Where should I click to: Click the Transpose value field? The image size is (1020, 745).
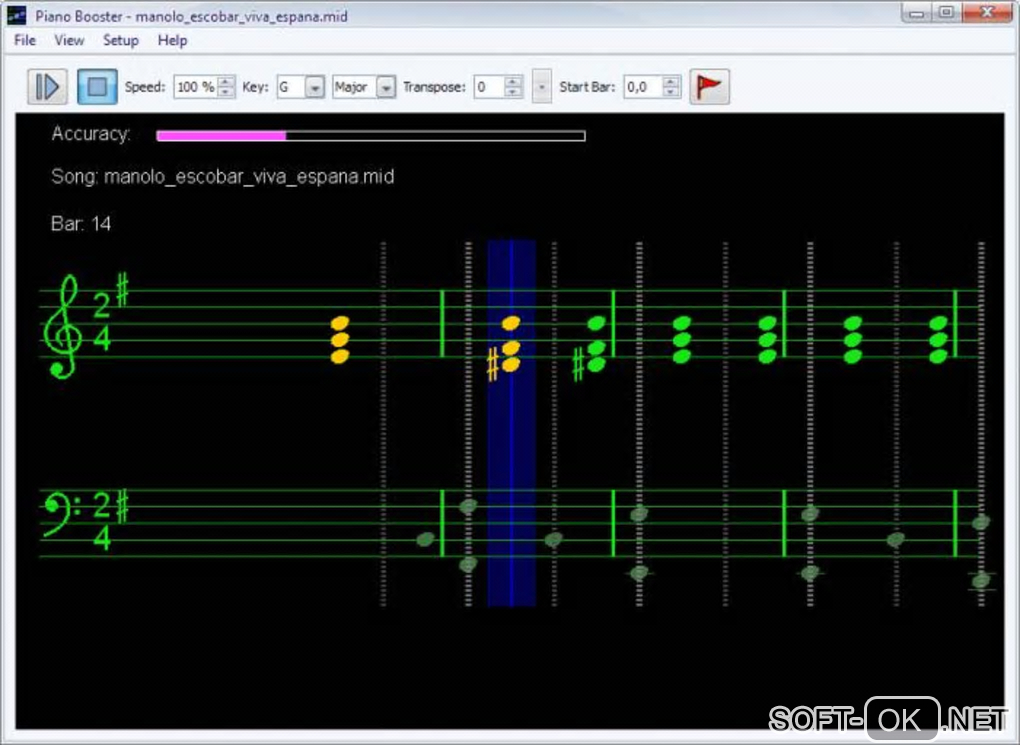(489, 87)
